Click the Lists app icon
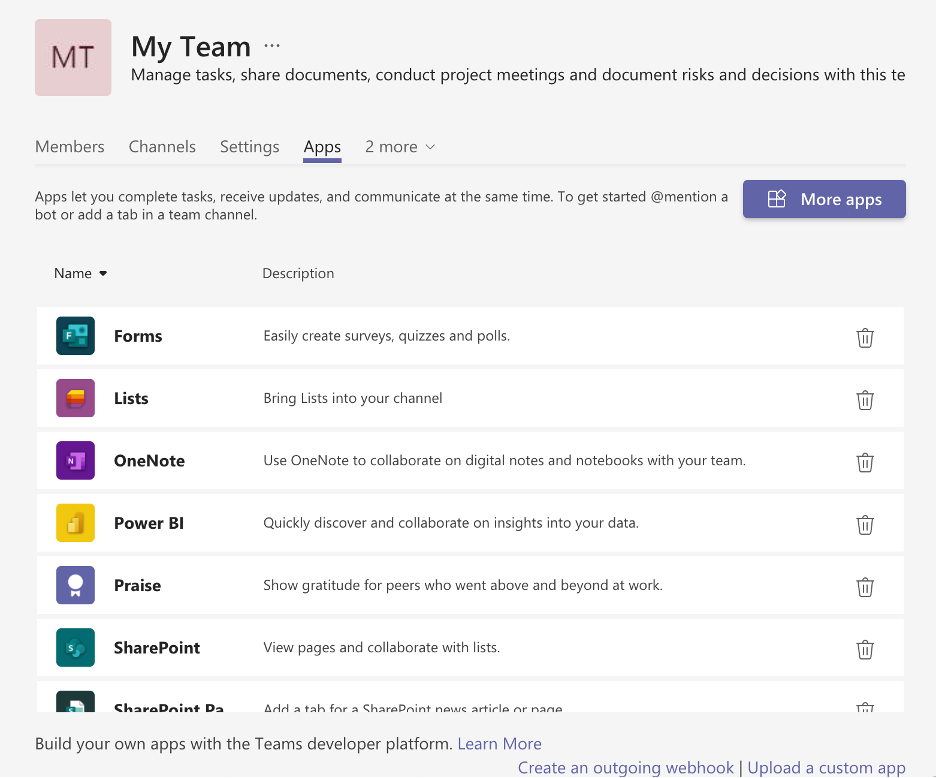The width and height of the screenshot is (936, 778). 75,398
